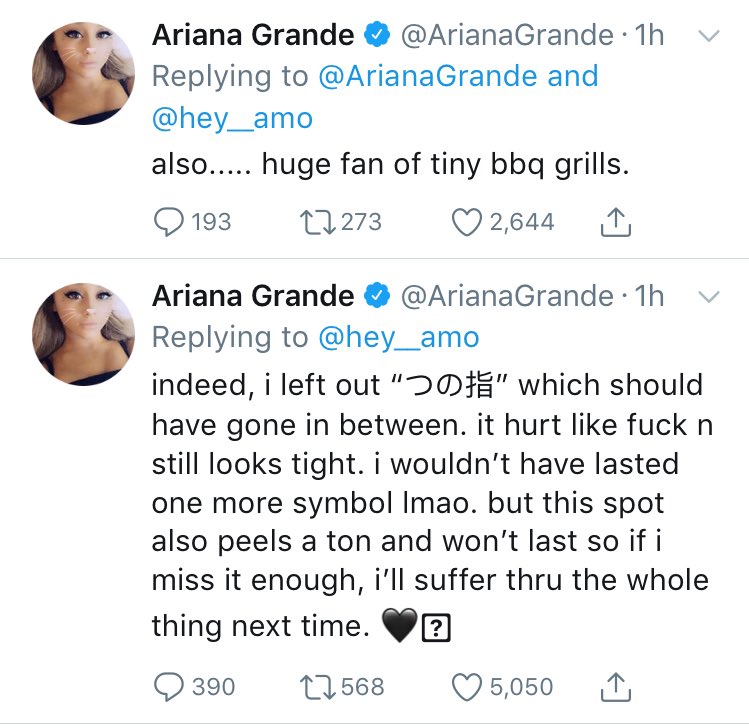Reply to the tiny bbq grills tweet
This screenshot has height=728, width=749.
[168, 221]
